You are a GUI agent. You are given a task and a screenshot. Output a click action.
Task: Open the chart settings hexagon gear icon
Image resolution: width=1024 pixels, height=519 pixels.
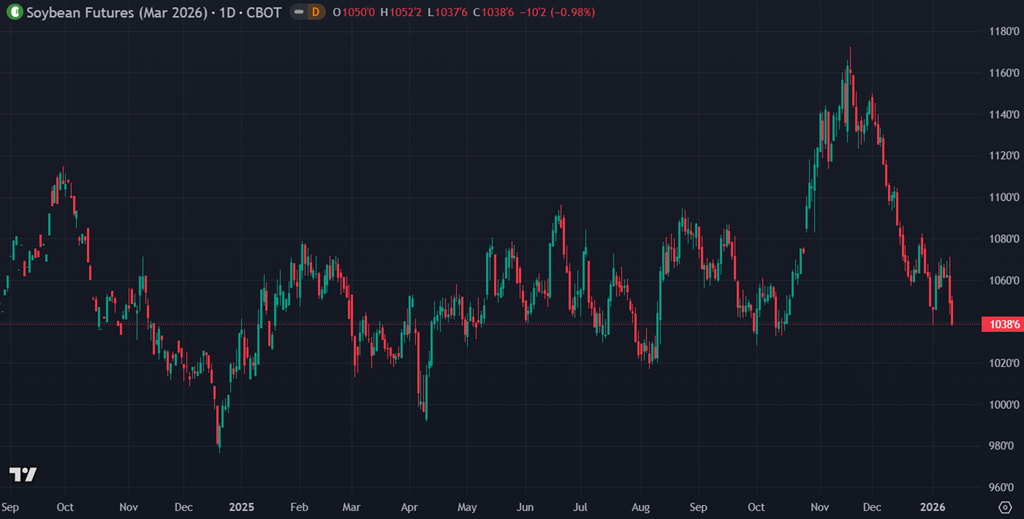click(x=1003, y=506)
